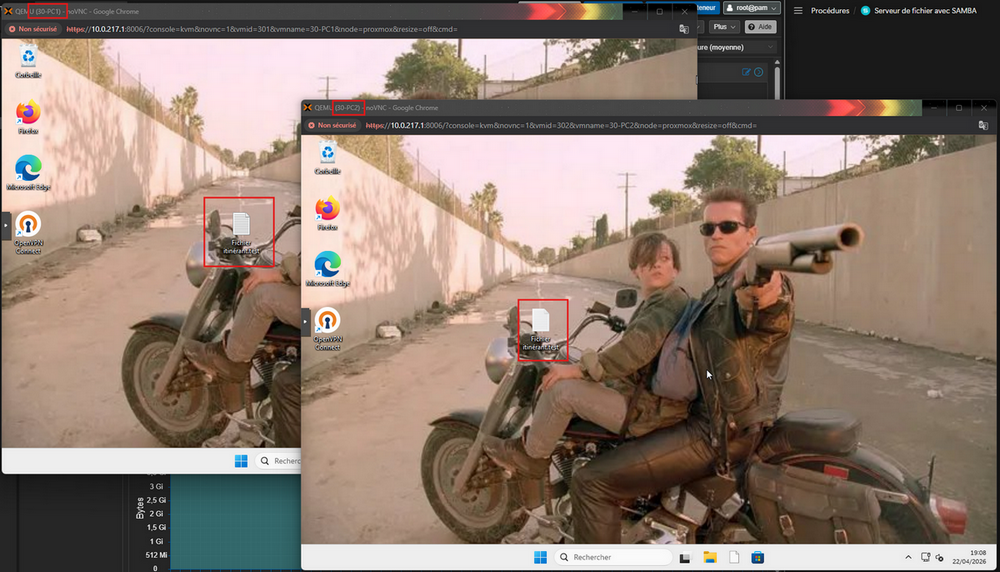Open Microsoft Store from the 30-PC2 taskbar
This screenshot has width=1000, height=572.
pyautogui.click(x=758, y=557)
